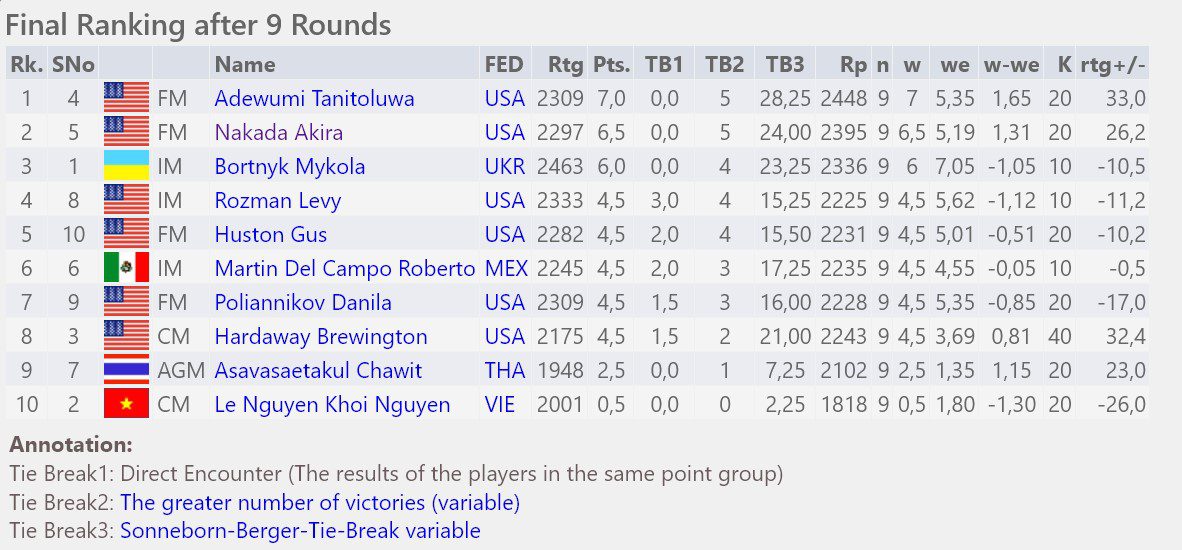Open Bortnyk Mykola's player page

[289, 167]
